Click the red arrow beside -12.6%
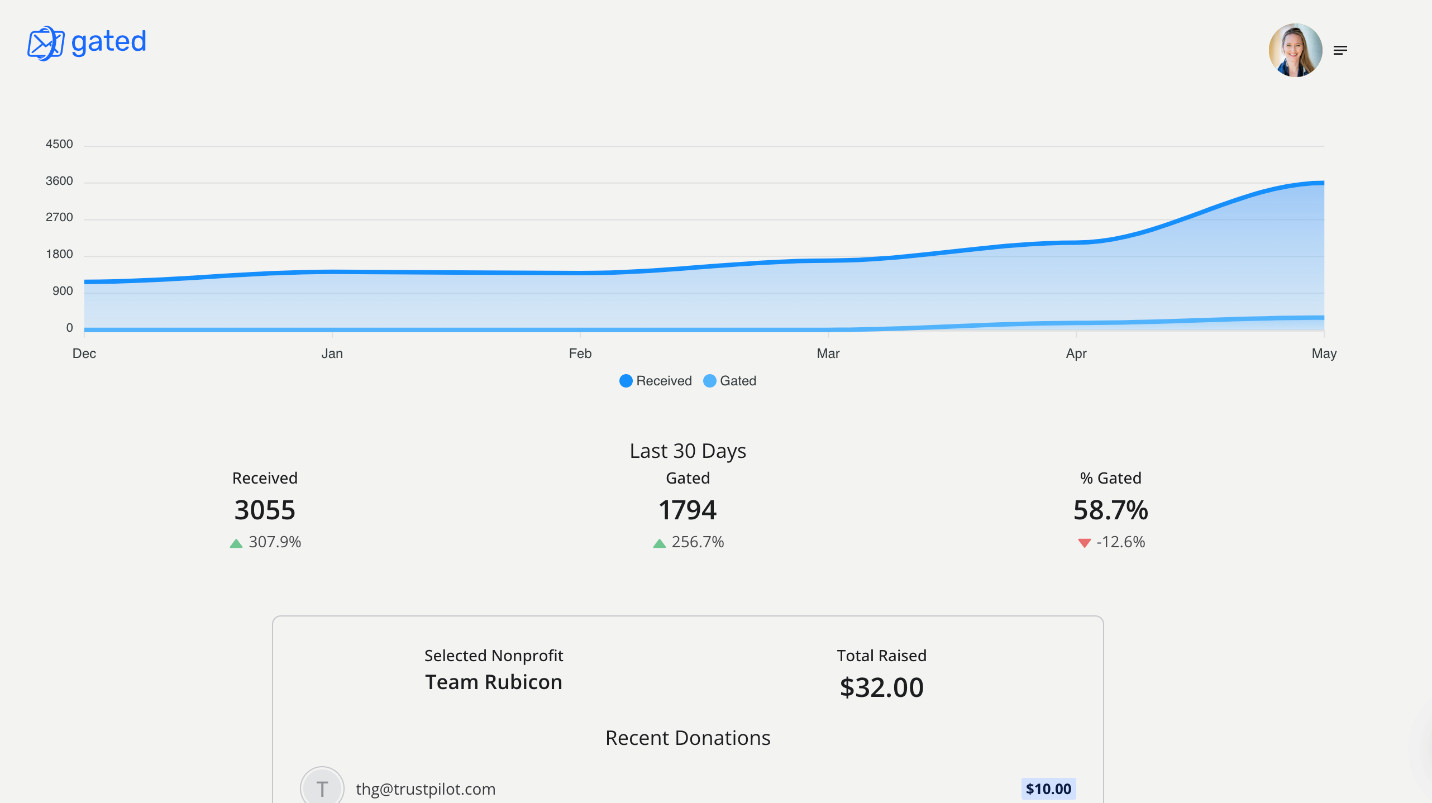 coord(1084,542)
